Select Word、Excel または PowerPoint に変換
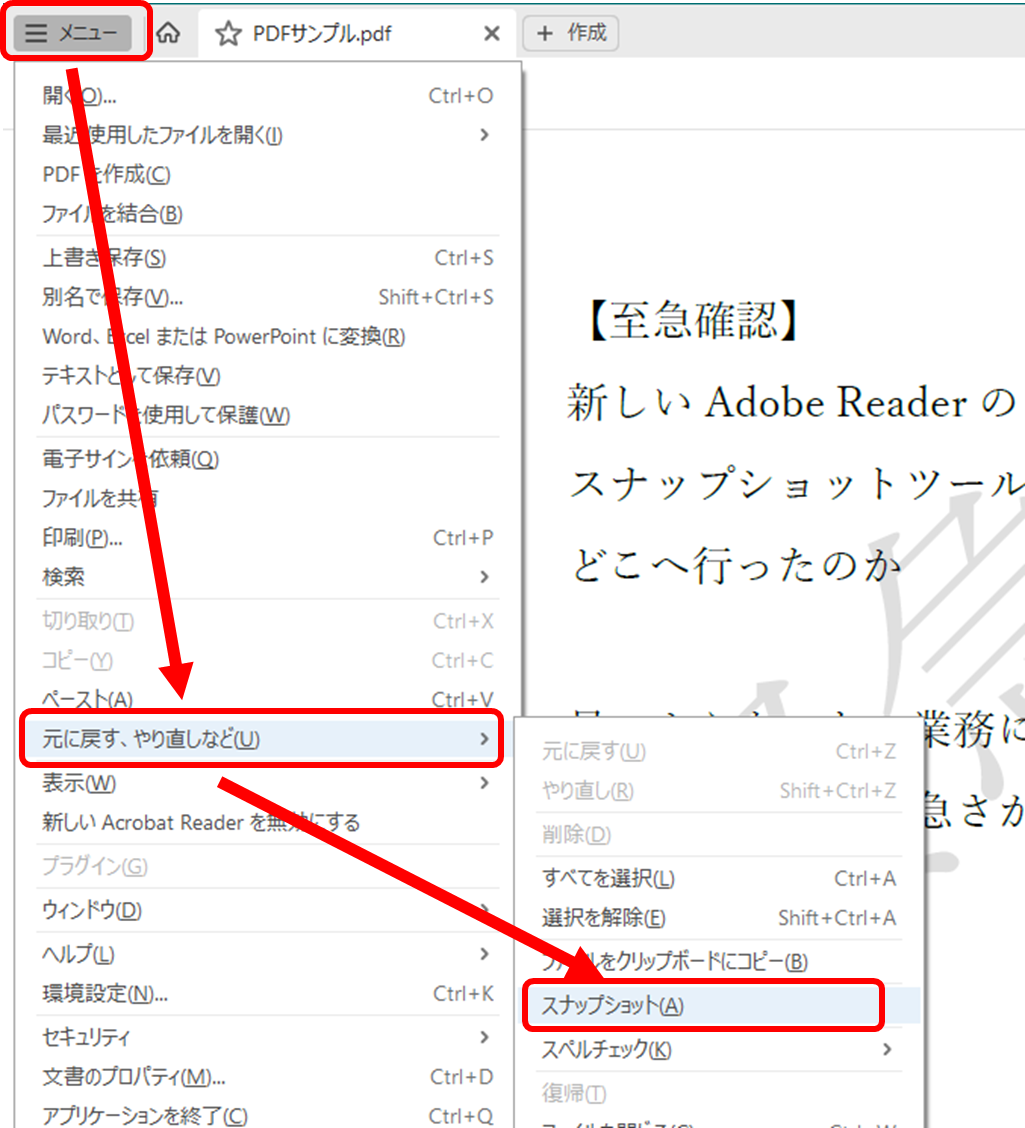Image resolution: width=1025 pixels, height=1128 pixels. click(x=268, y=337)
